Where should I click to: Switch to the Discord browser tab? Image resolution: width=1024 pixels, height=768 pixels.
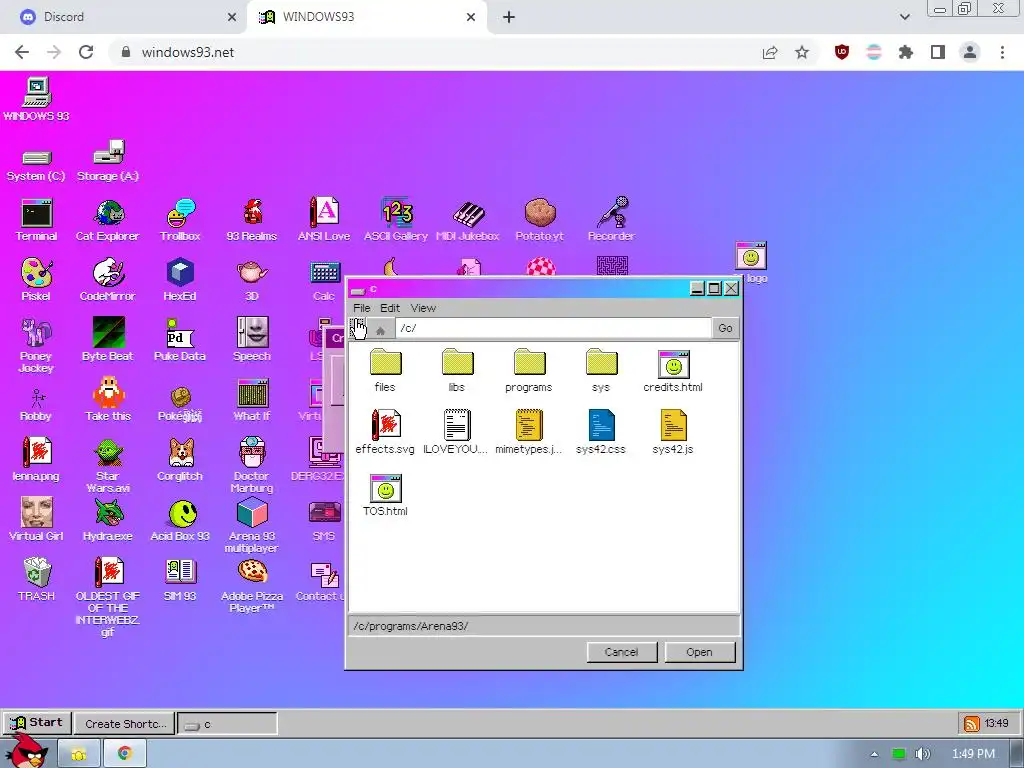(123, 17)
